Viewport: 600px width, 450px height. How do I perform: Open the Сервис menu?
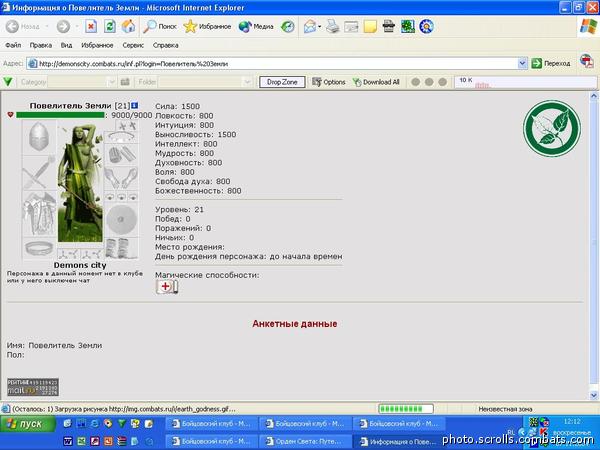coord(133,45)
